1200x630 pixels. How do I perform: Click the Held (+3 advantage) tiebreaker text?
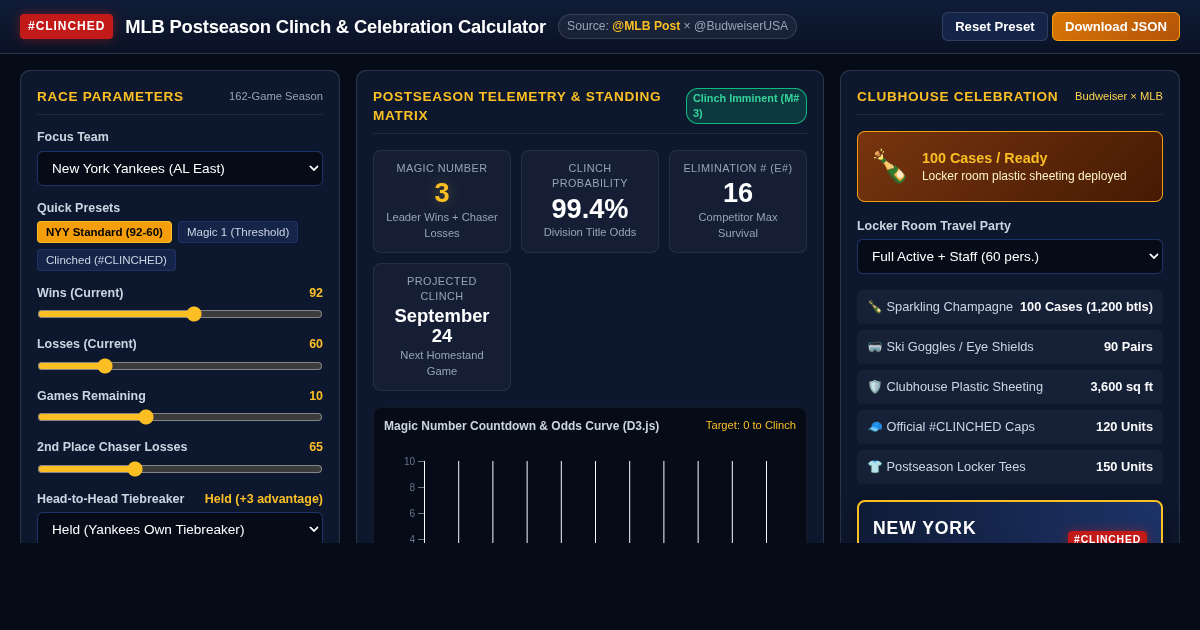coord(264,499)
